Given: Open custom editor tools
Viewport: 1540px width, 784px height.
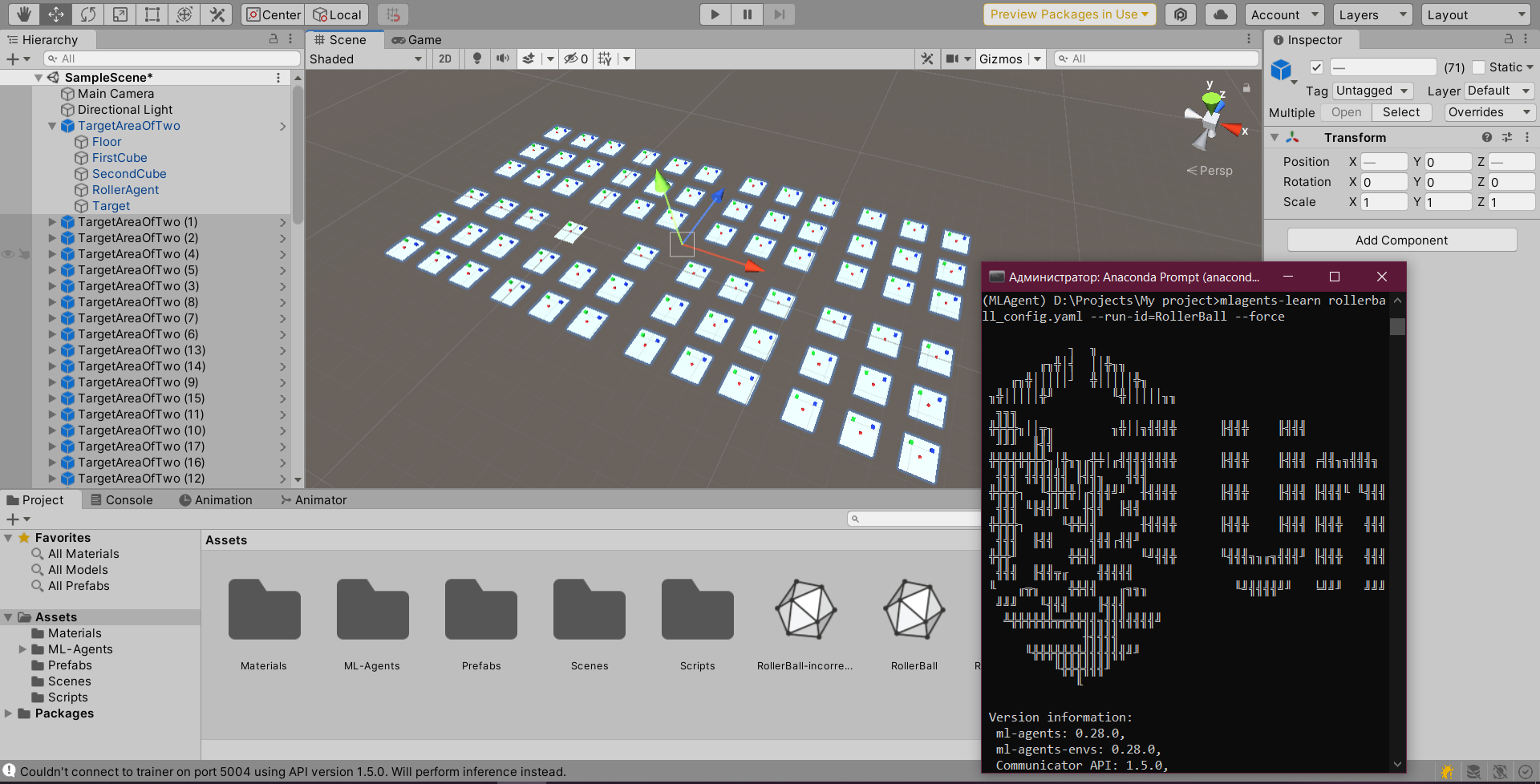Looking at the screenshot, I should click(x=217, y=14).
